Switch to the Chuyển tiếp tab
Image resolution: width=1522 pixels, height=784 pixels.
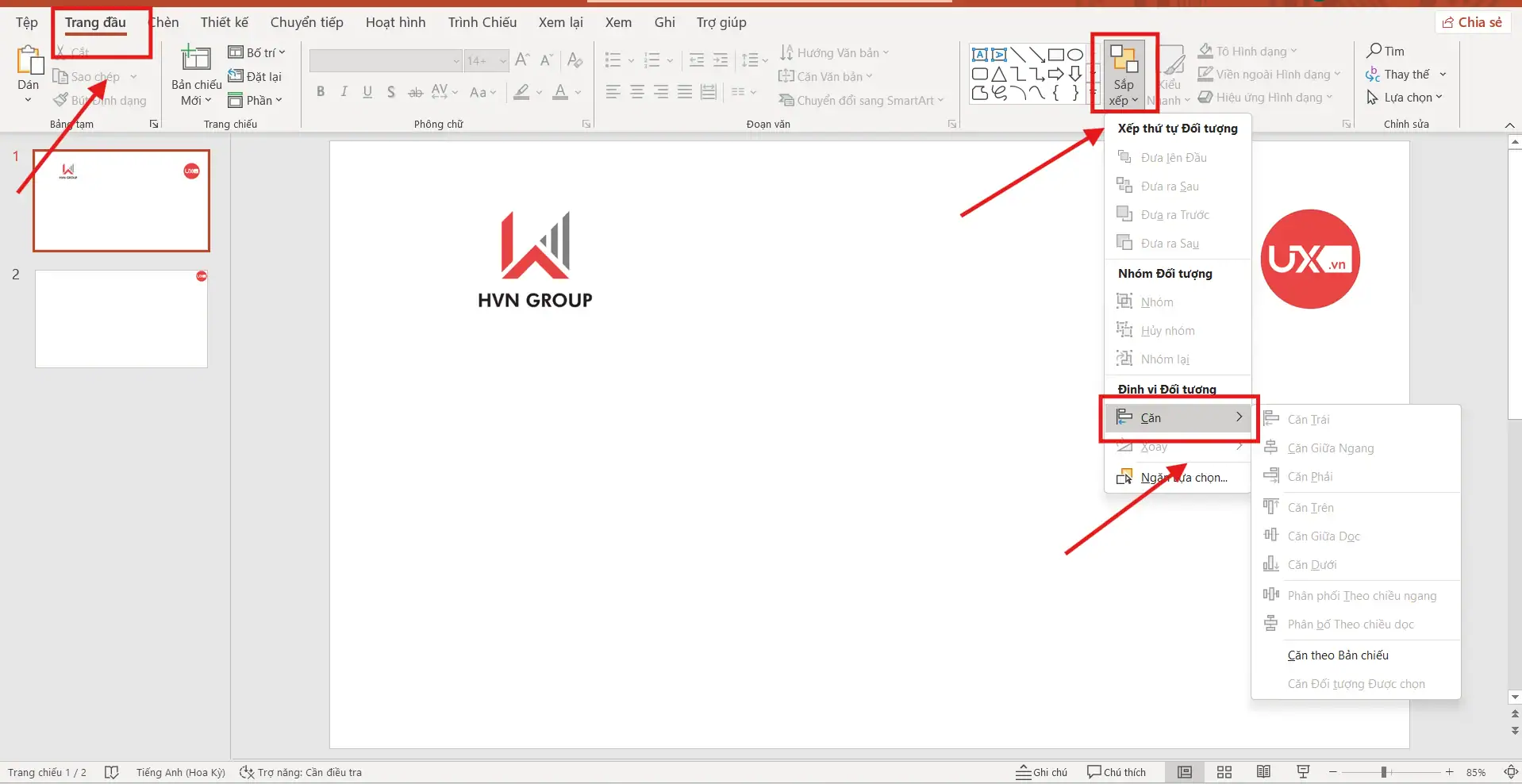pyautogui.click(x=306, y=22)
